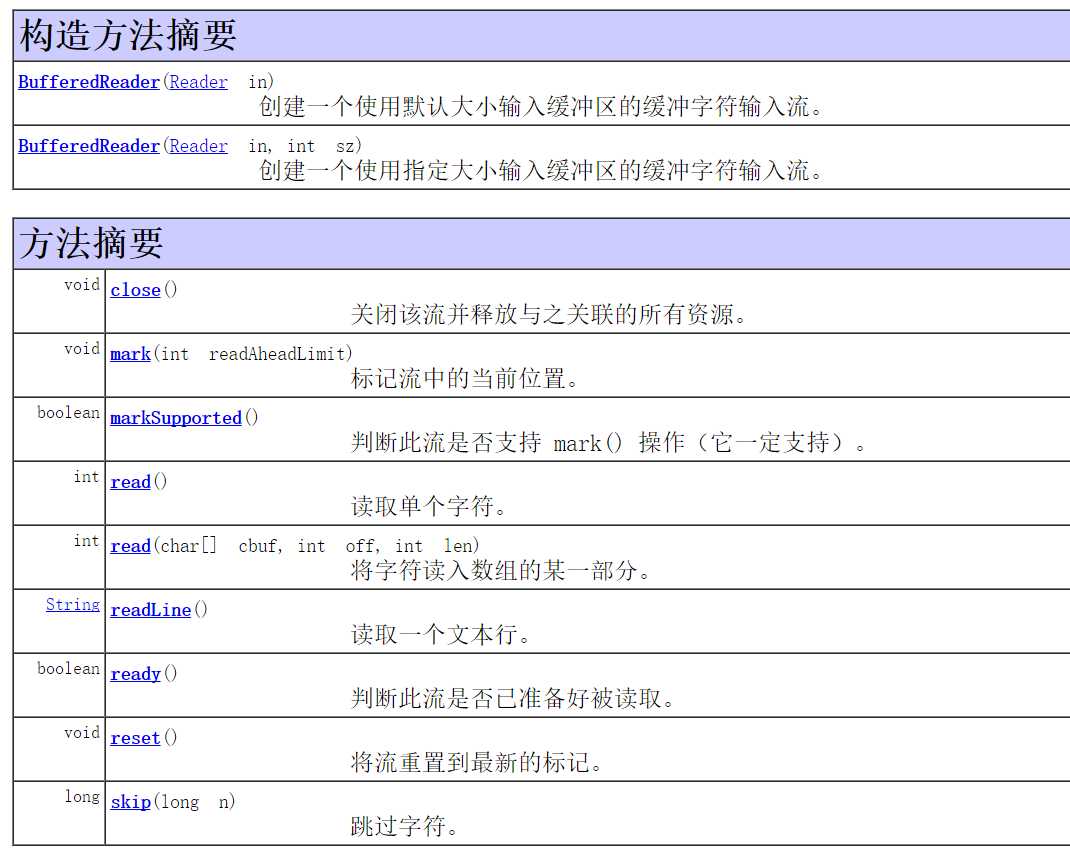This screenshot has height=856, width=1070.
Task: Open the String return type link
Action: click(x=73, y=605)
